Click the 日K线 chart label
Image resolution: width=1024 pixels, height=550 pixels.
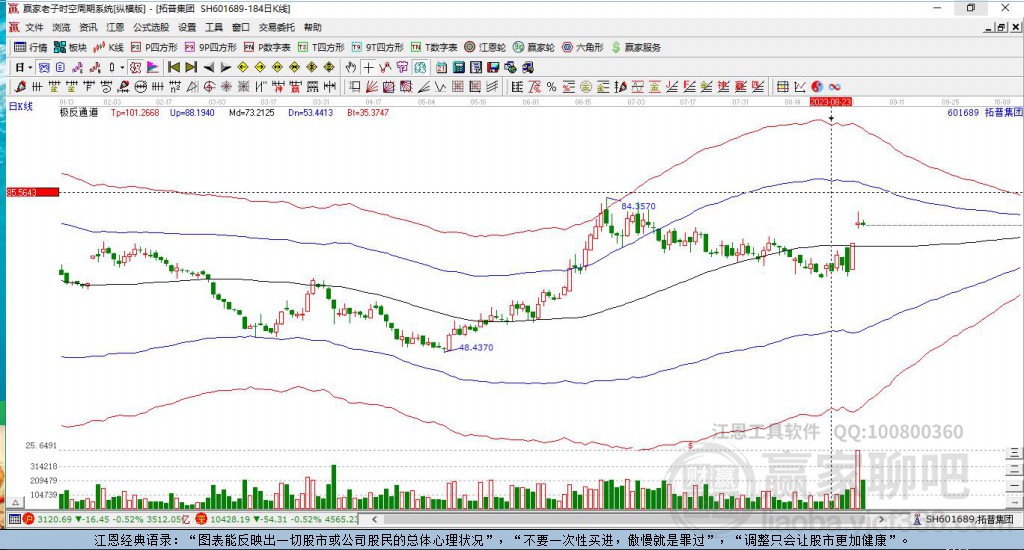[20, 106]
